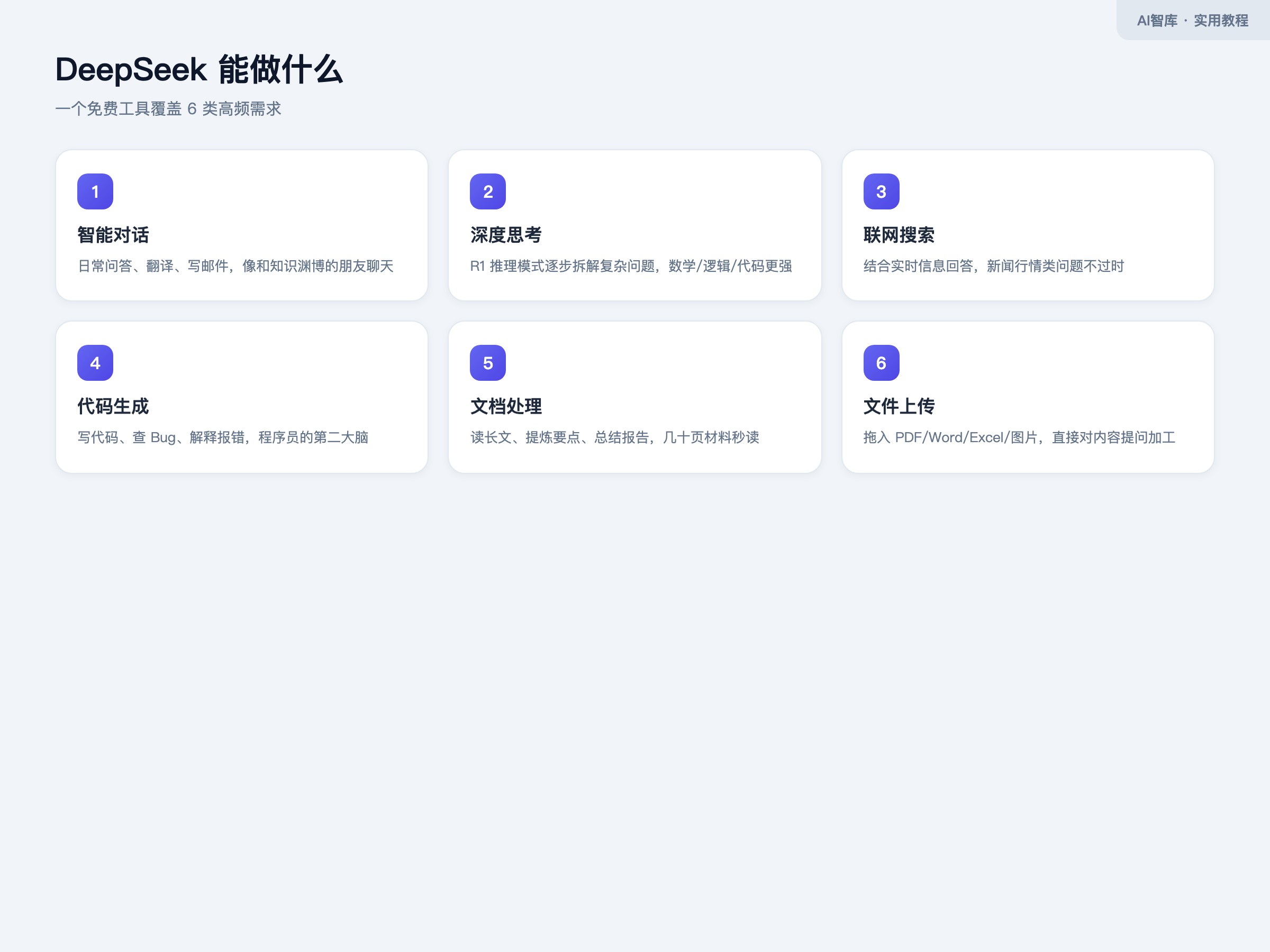The width and height of the screenshot is (1270, 952).
Task: Click the DeepSeek 能做什么 heading
Action: [x=199, y=70]
